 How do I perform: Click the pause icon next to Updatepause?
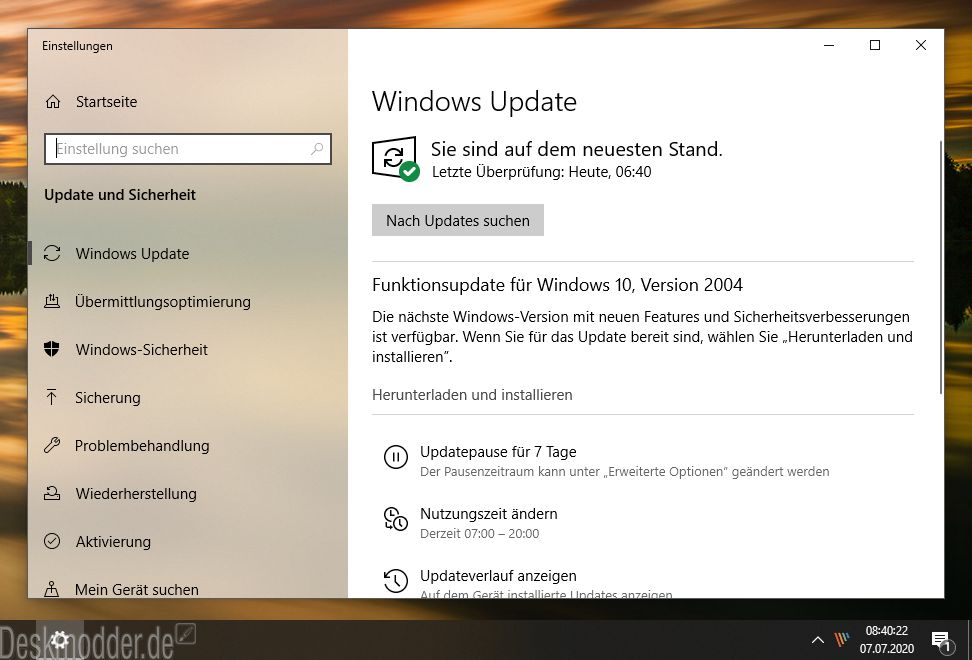coord(395,457)
